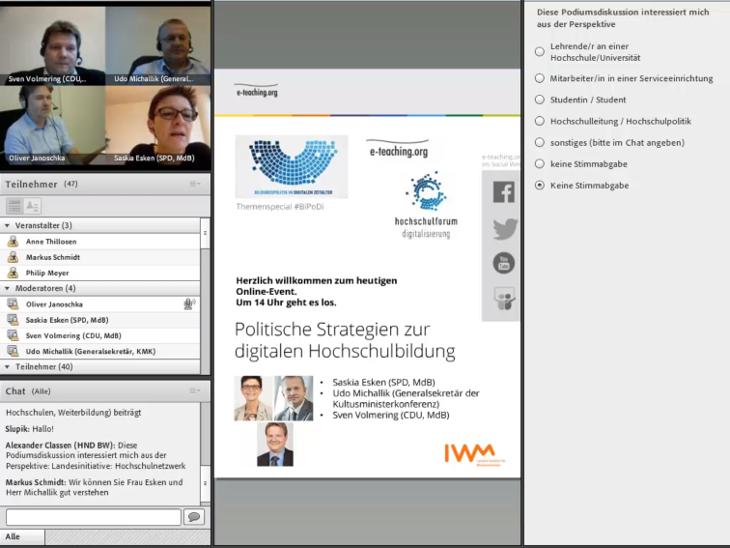Click Udo Michallik's portrait photo on slide
Screen dimensions: 730x548
click(x=293, y=399)
